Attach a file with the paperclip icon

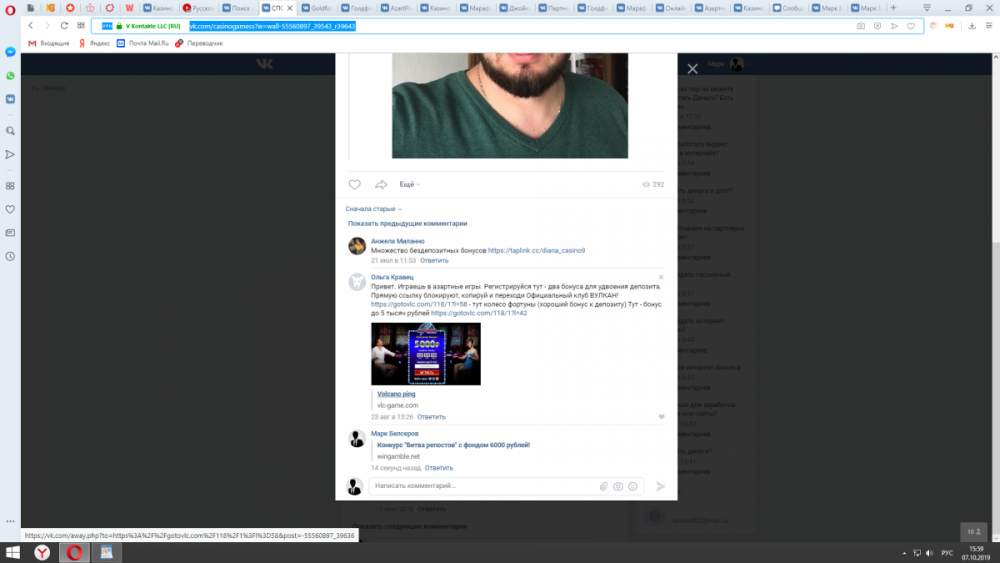coord(604,486)
